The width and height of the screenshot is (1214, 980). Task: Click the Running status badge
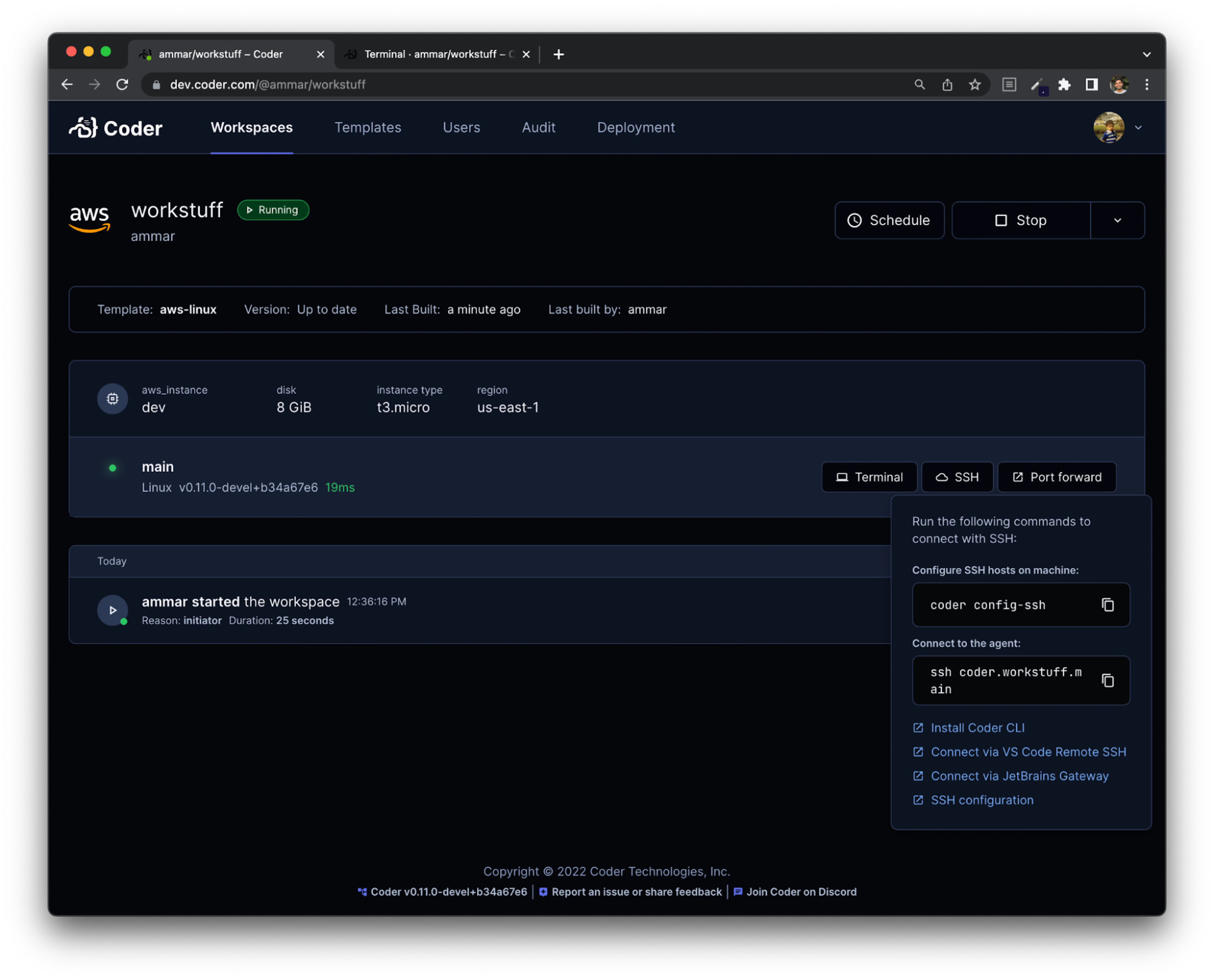(273, 210)
